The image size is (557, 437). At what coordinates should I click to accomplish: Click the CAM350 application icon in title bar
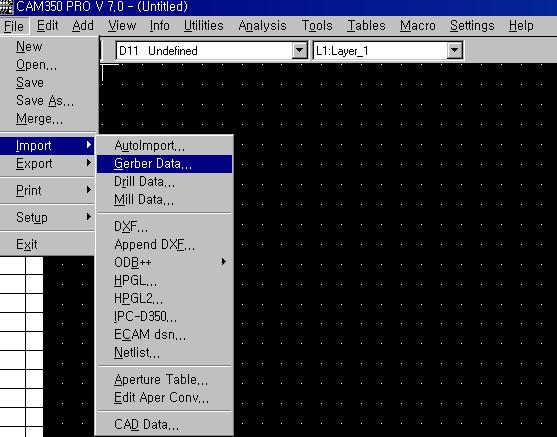[x=6, y=7]
